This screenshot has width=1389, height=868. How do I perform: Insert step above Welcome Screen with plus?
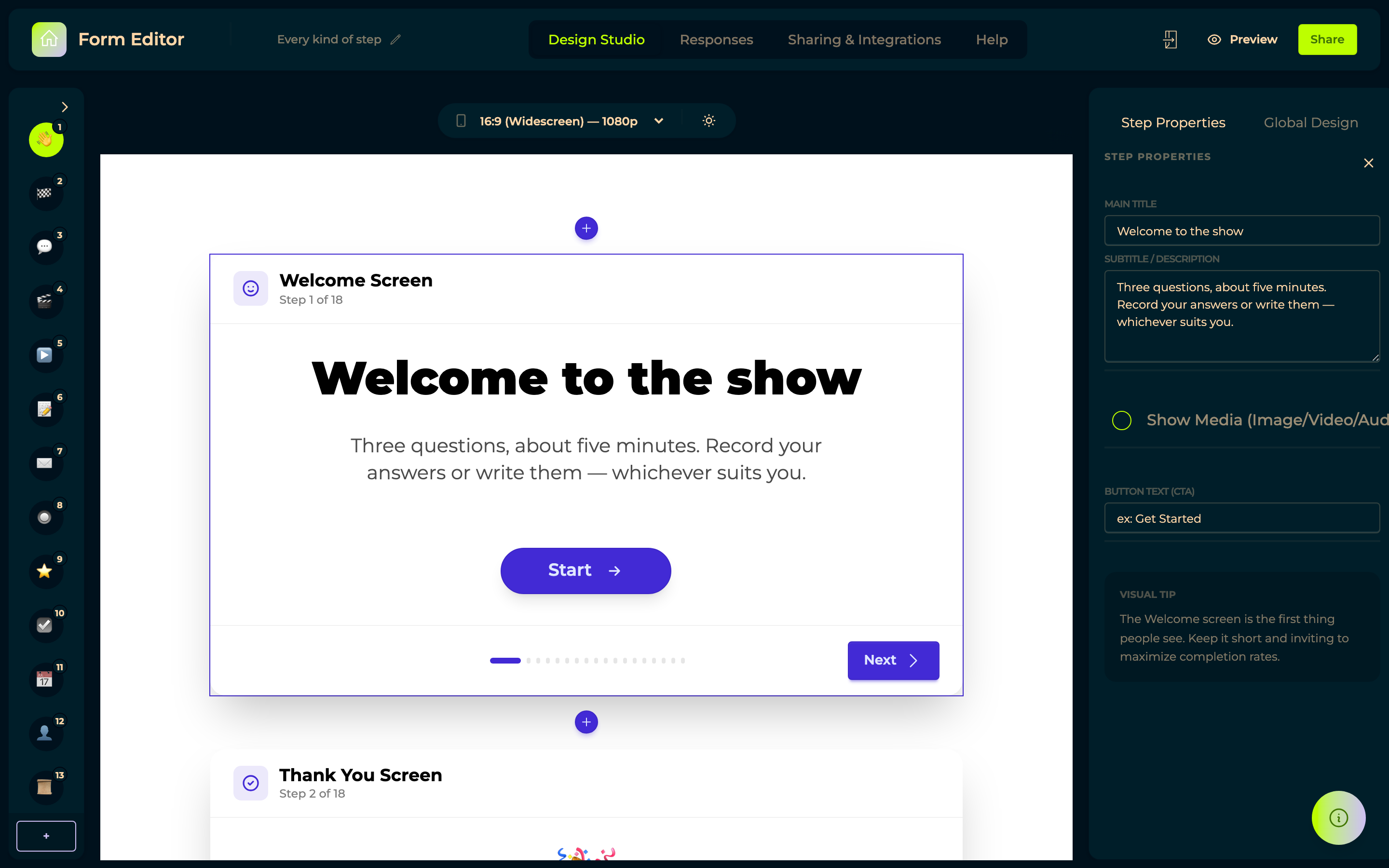point(586,229)
